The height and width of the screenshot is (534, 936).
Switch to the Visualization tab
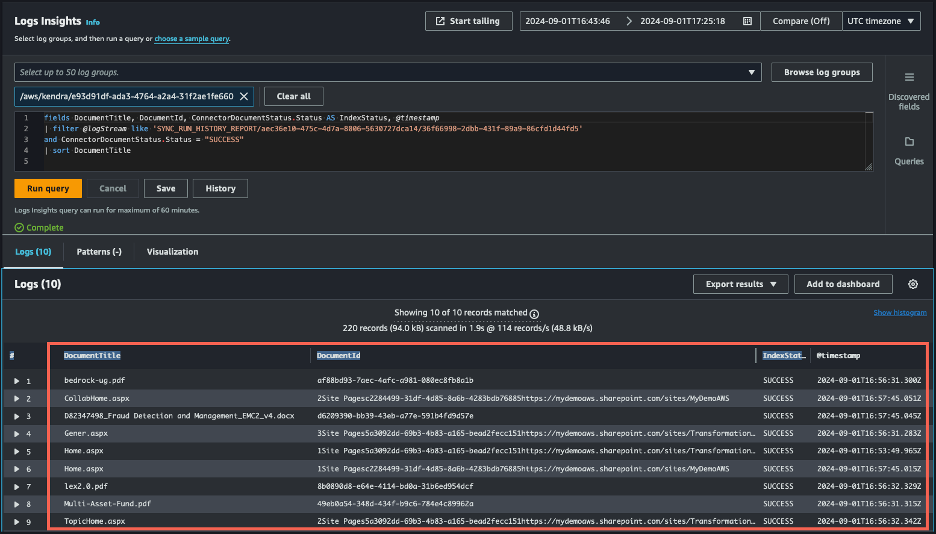pos(172,252)
